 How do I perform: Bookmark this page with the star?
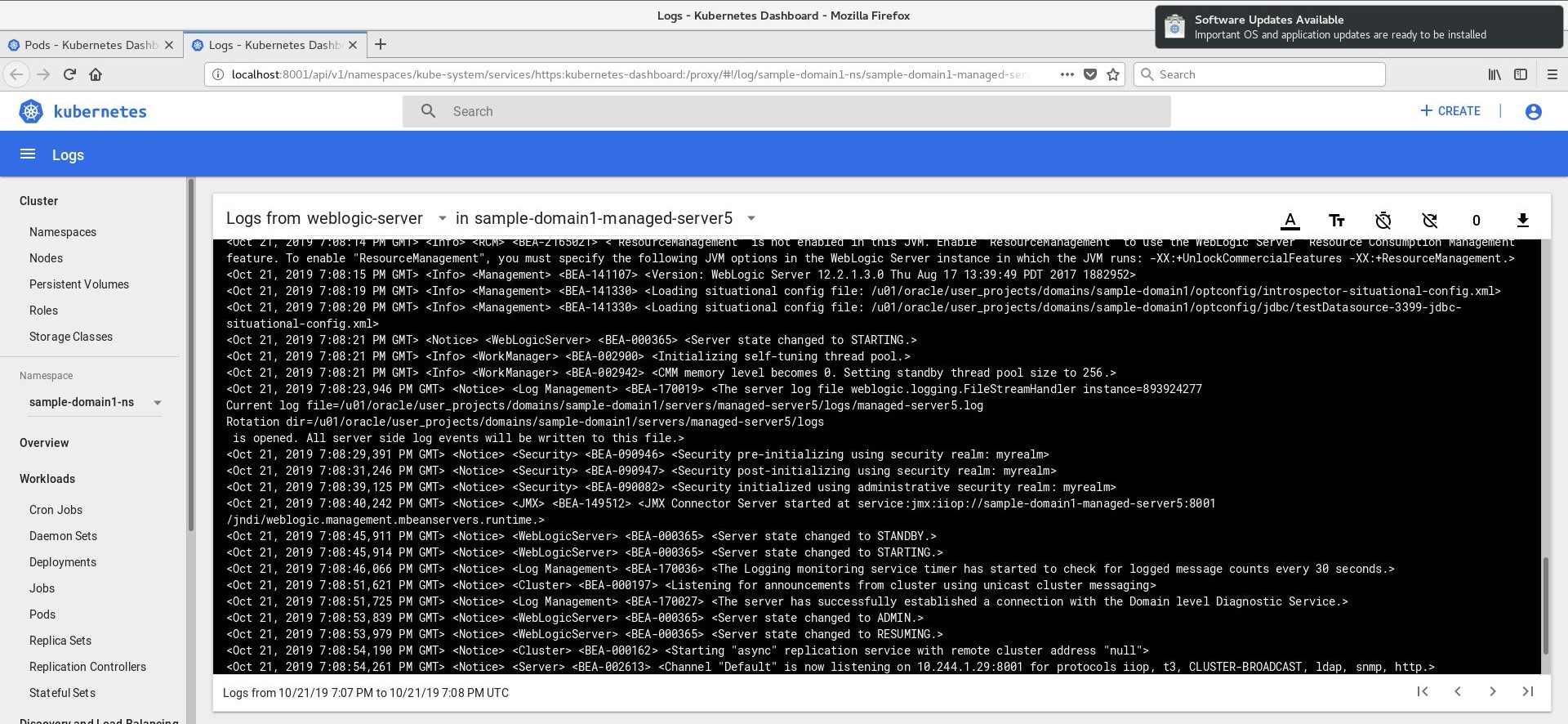pyautogui.click(x=1112, y=74)
